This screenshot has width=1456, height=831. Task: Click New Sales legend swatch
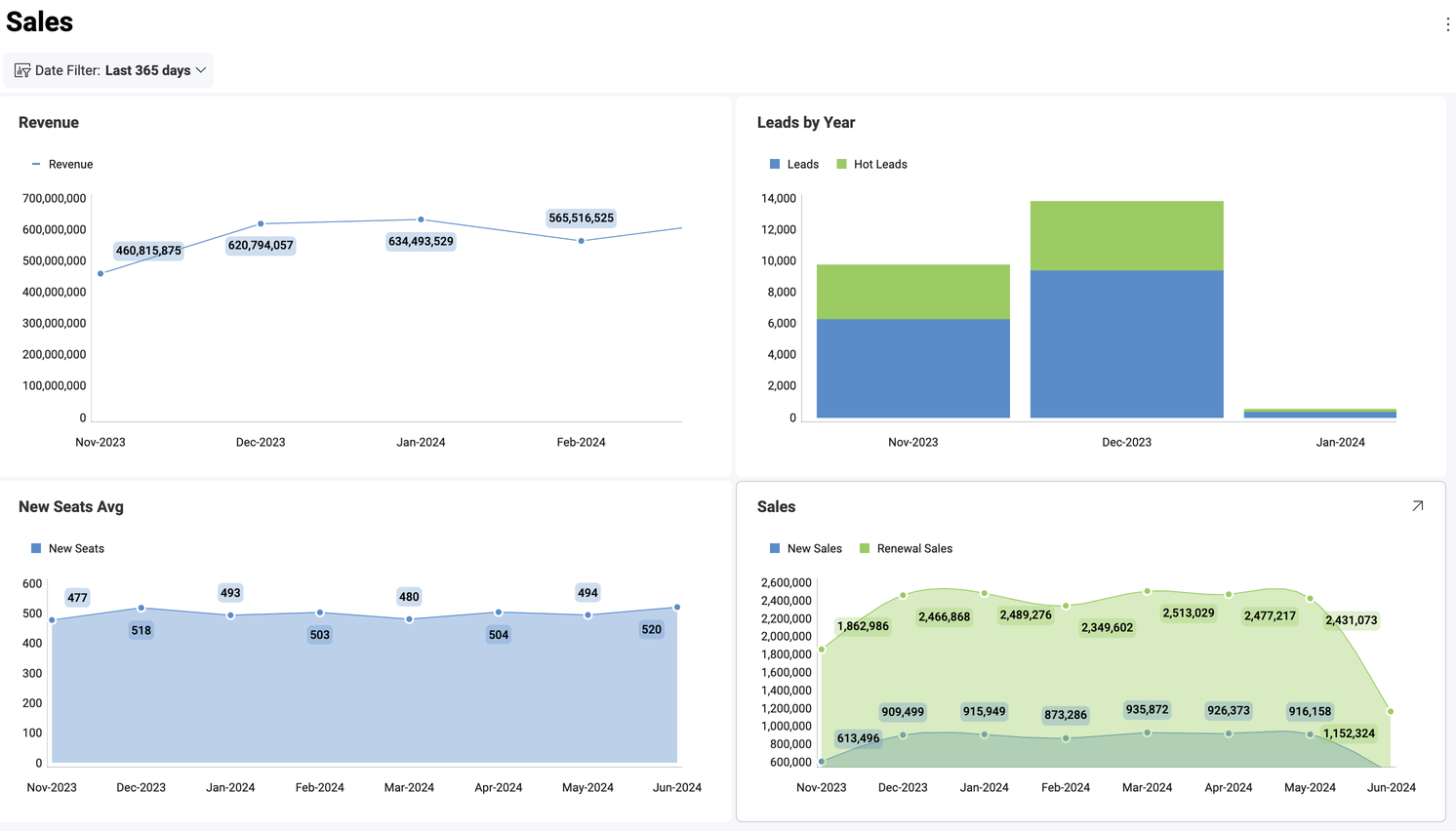(775, 548)
